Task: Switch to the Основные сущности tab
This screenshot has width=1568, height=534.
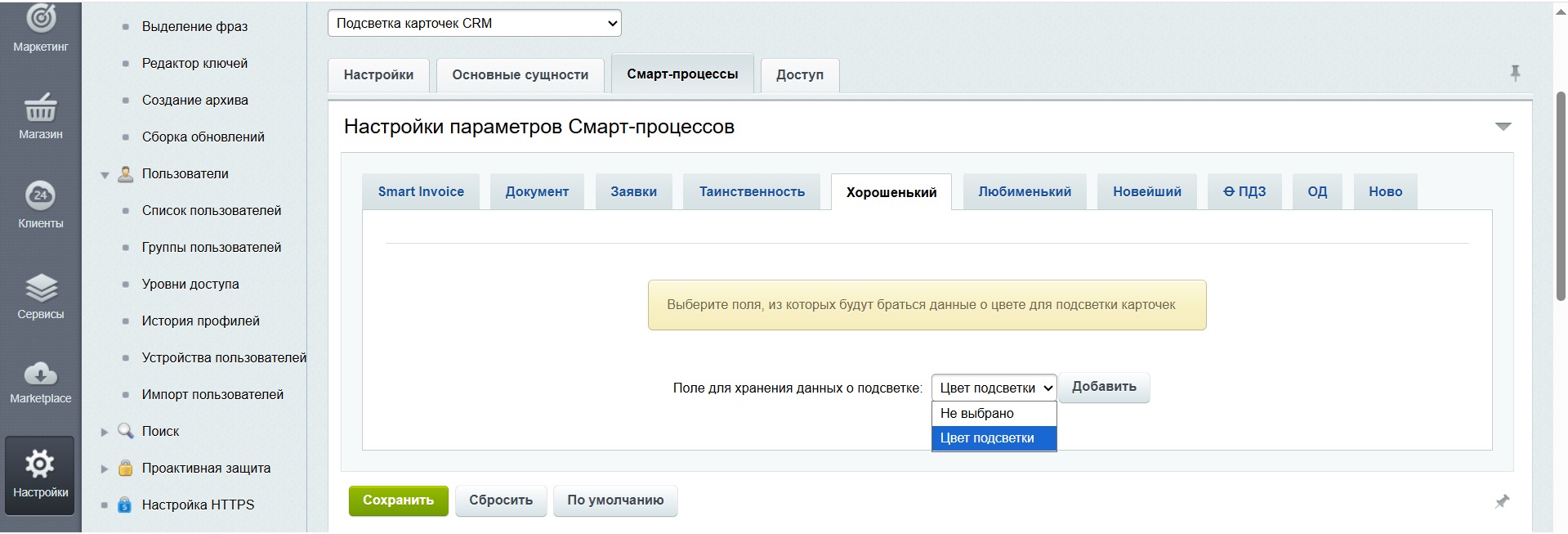Action: pyautogui.click(x=520, y=75)
